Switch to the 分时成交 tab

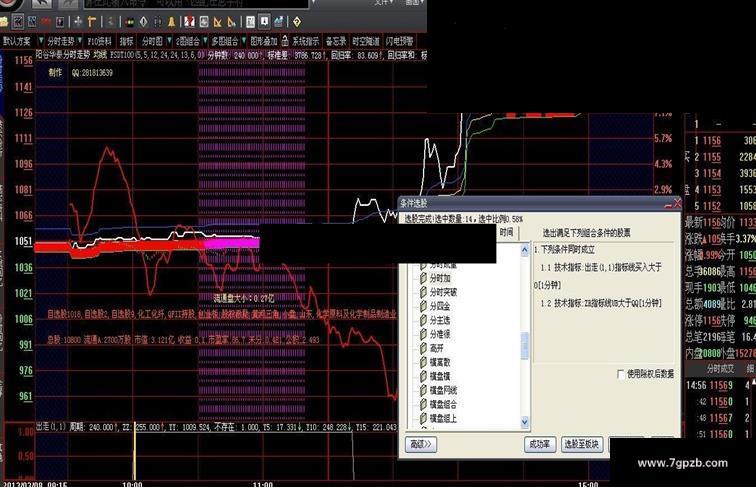[720, 369]
